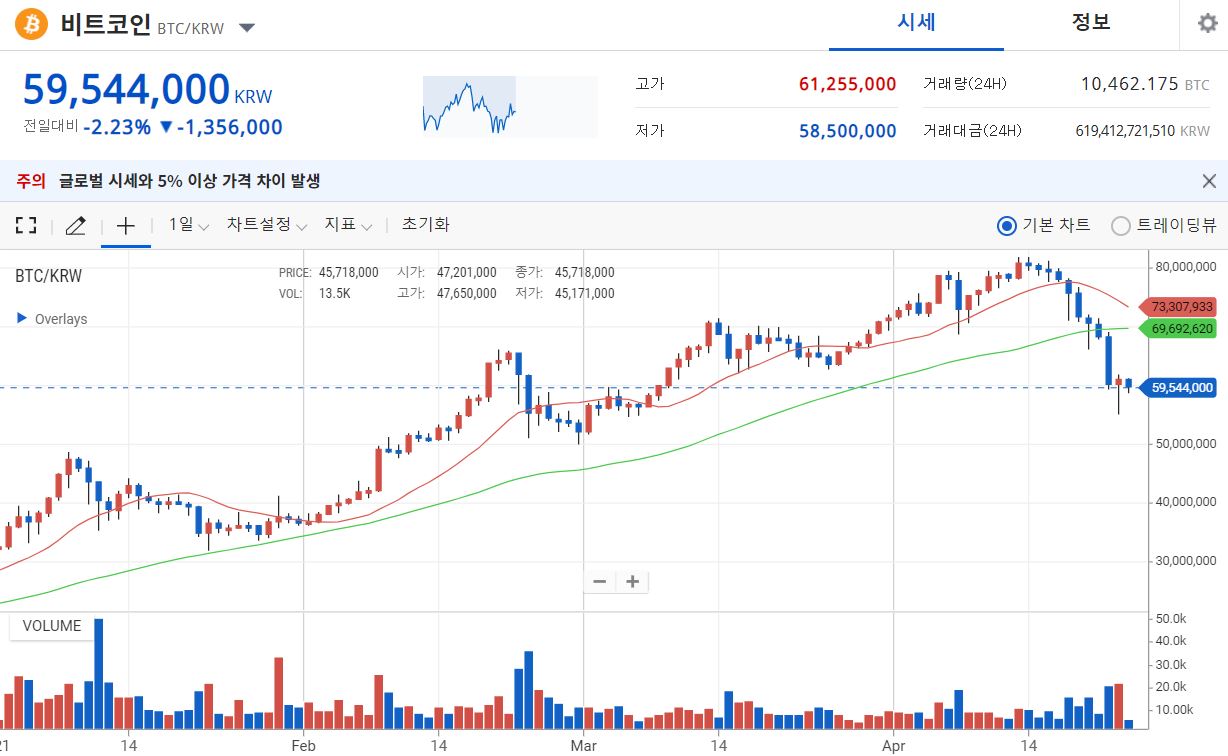
Task: Click the Feb date axis label
Action: 303,746
